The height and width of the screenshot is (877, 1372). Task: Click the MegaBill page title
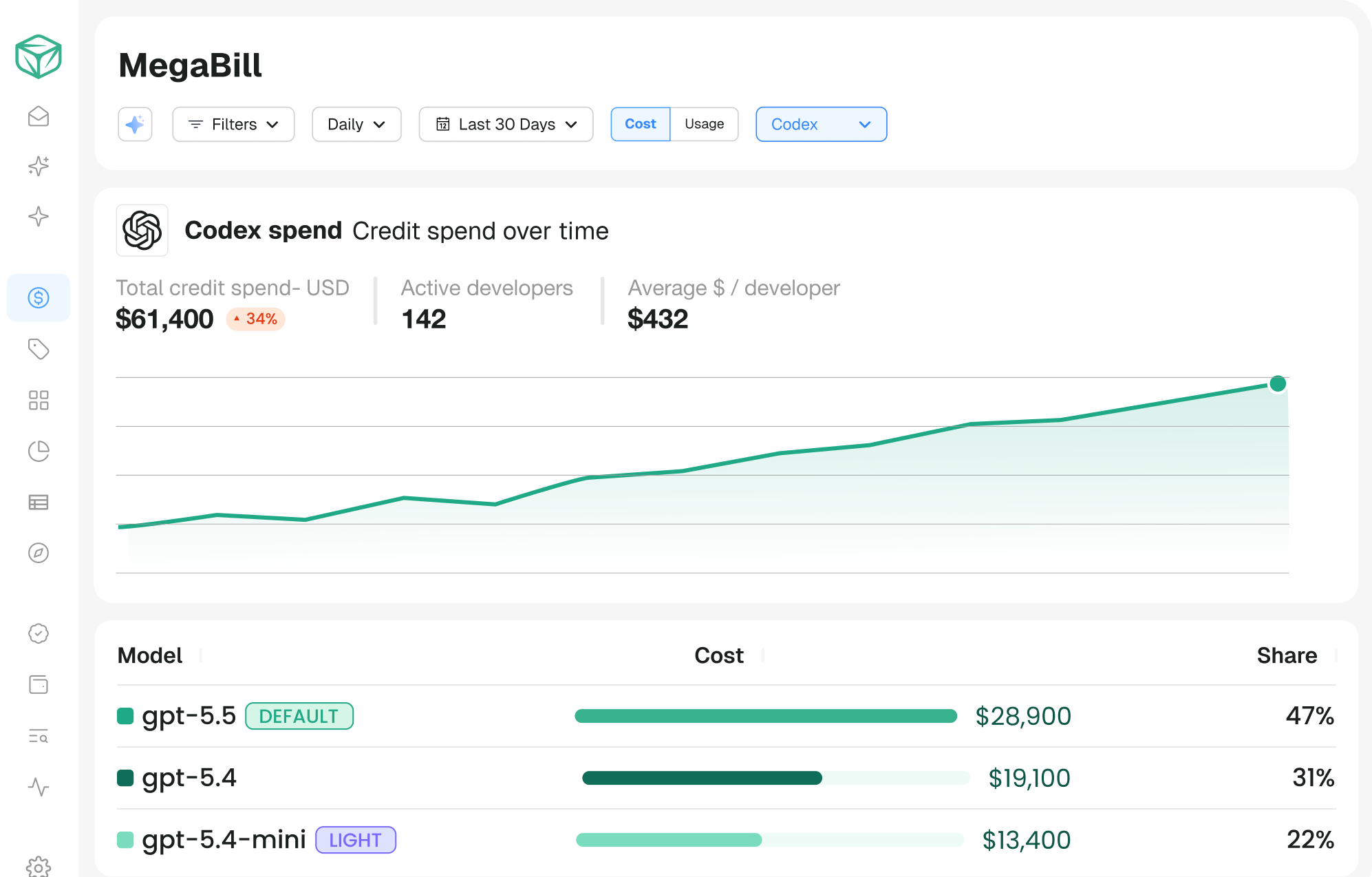[190, 65]
